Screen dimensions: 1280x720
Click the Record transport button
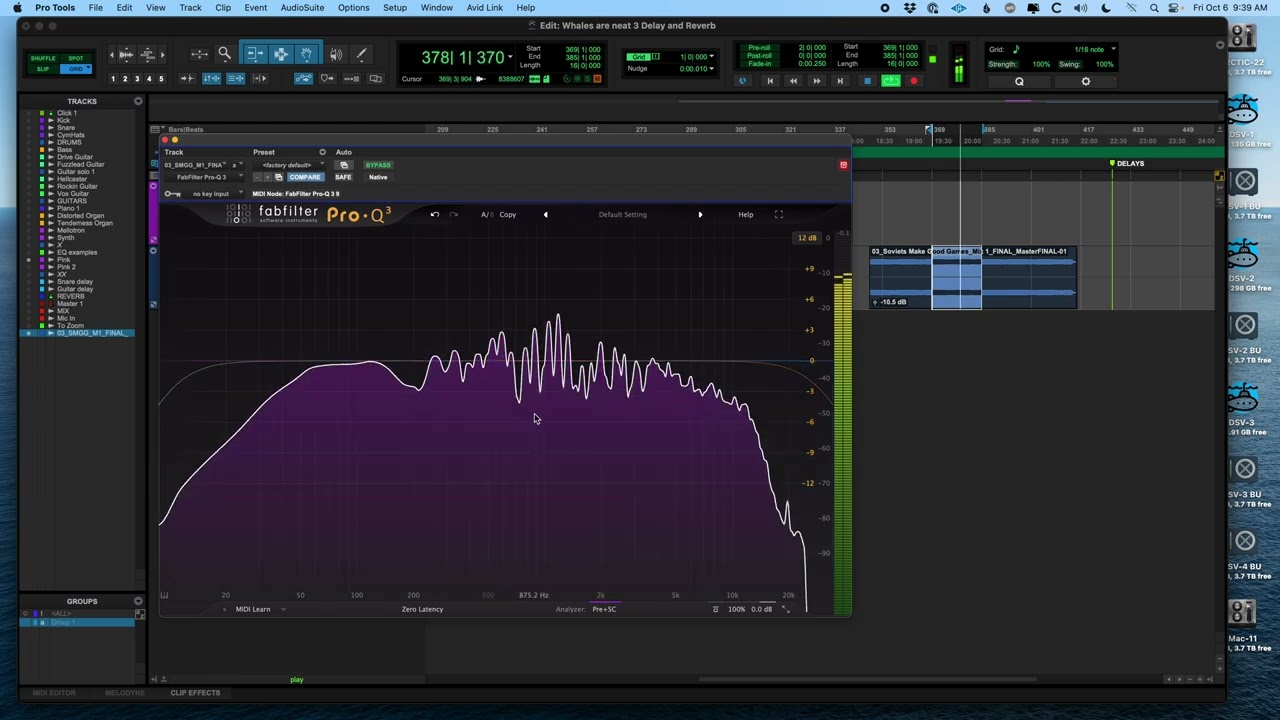[914, 81]
